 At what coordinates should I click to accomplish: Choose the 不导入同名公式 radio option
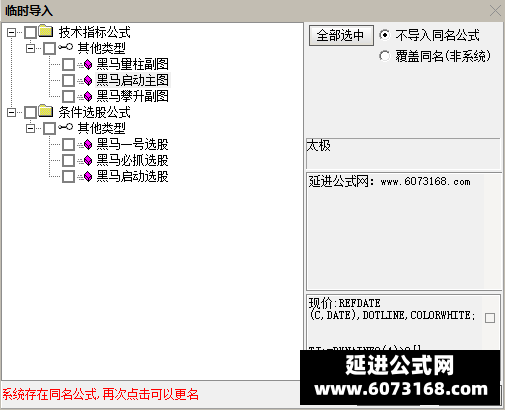[384, 35]
